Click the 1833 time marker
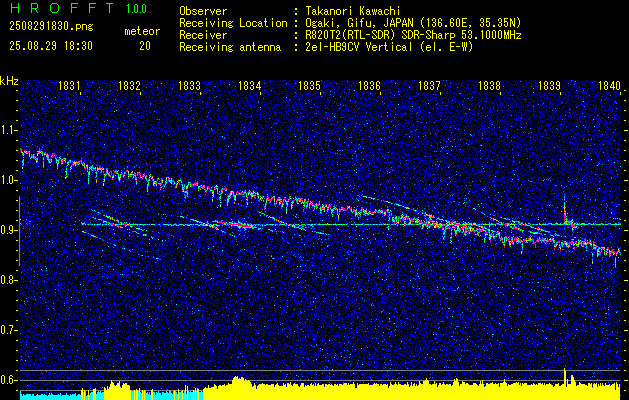This screenshot has height=400, width=629. point(189,85)
